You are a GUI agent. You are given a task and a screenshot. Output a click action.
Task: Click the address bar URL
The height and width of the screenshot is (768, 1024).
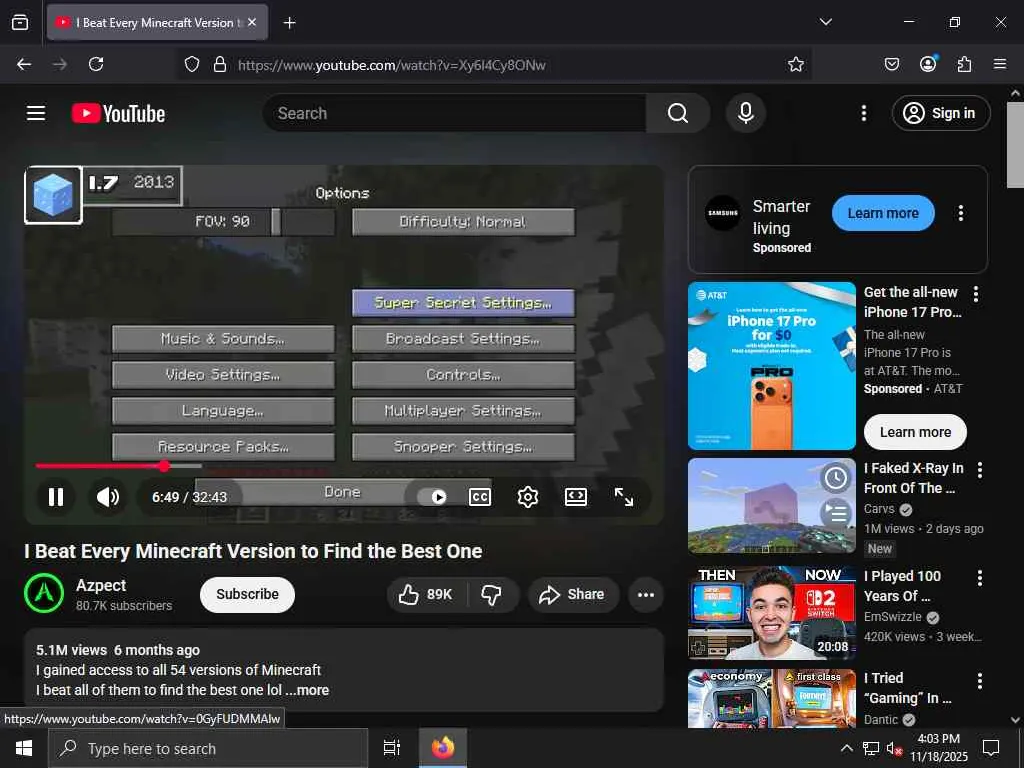(x=392, y=65)
